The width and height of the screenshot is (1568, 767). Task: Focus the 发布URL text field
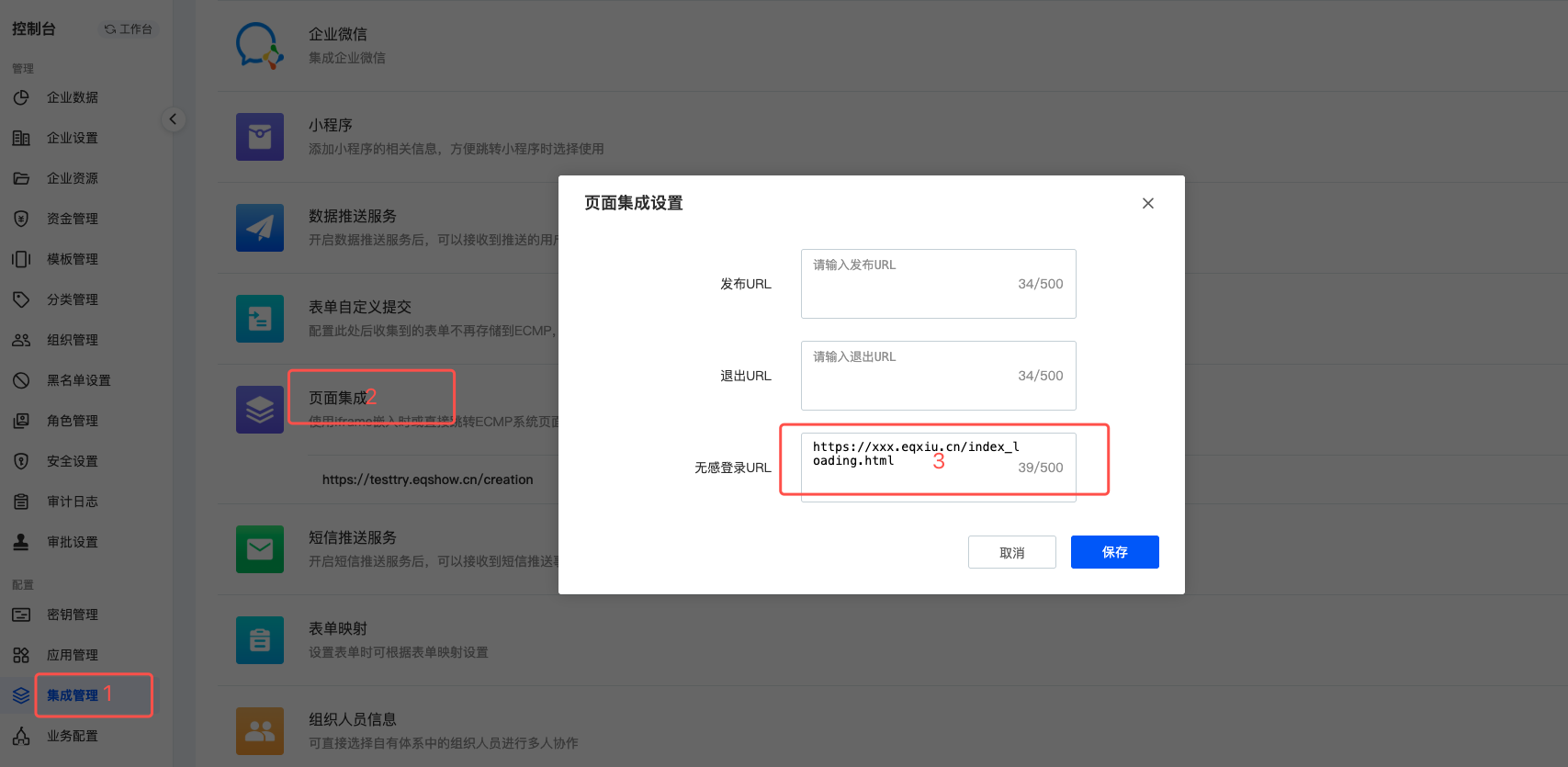937,284
